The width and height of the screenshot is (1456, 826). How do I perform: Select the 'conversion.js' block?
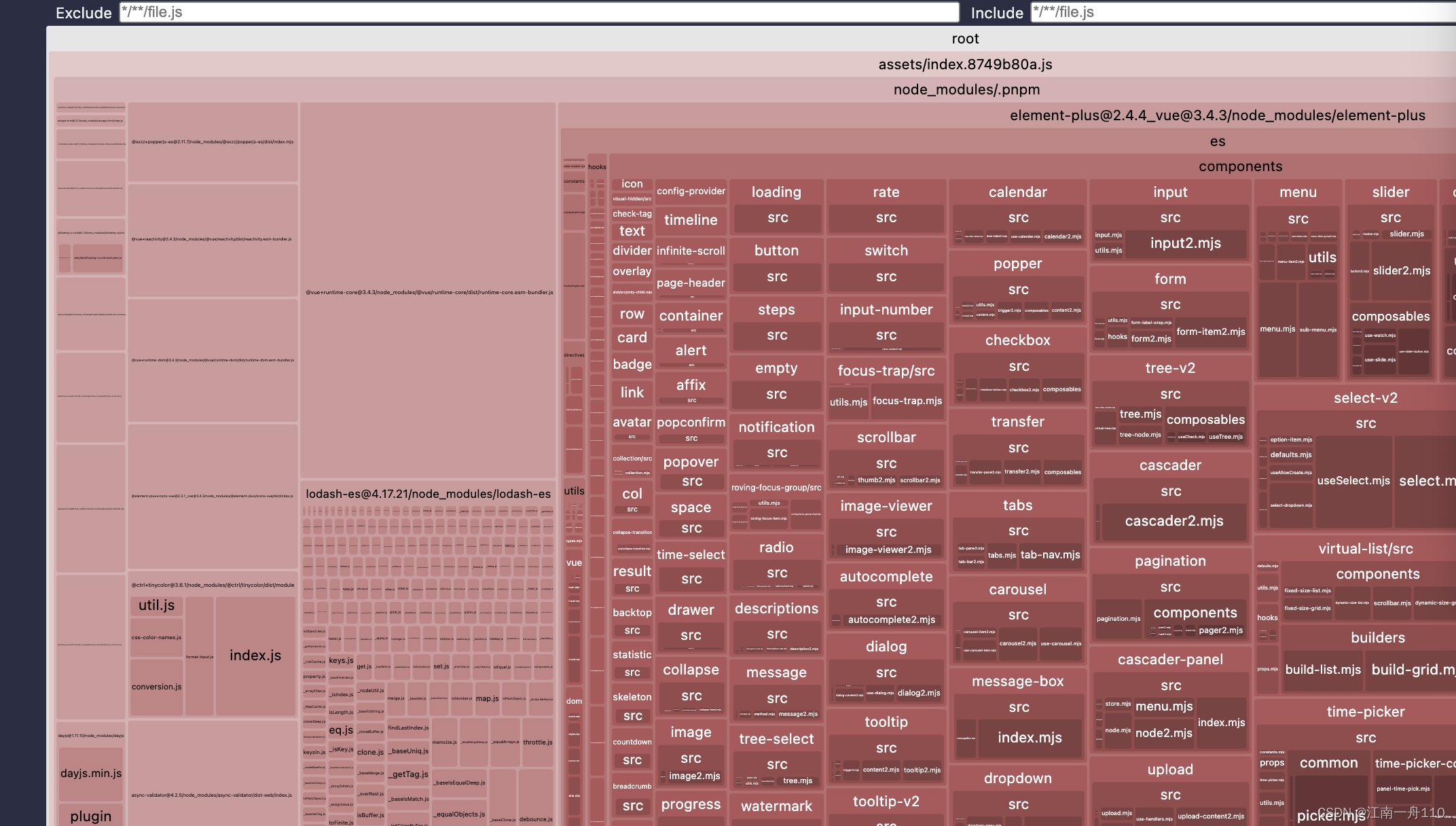[157, 687]
